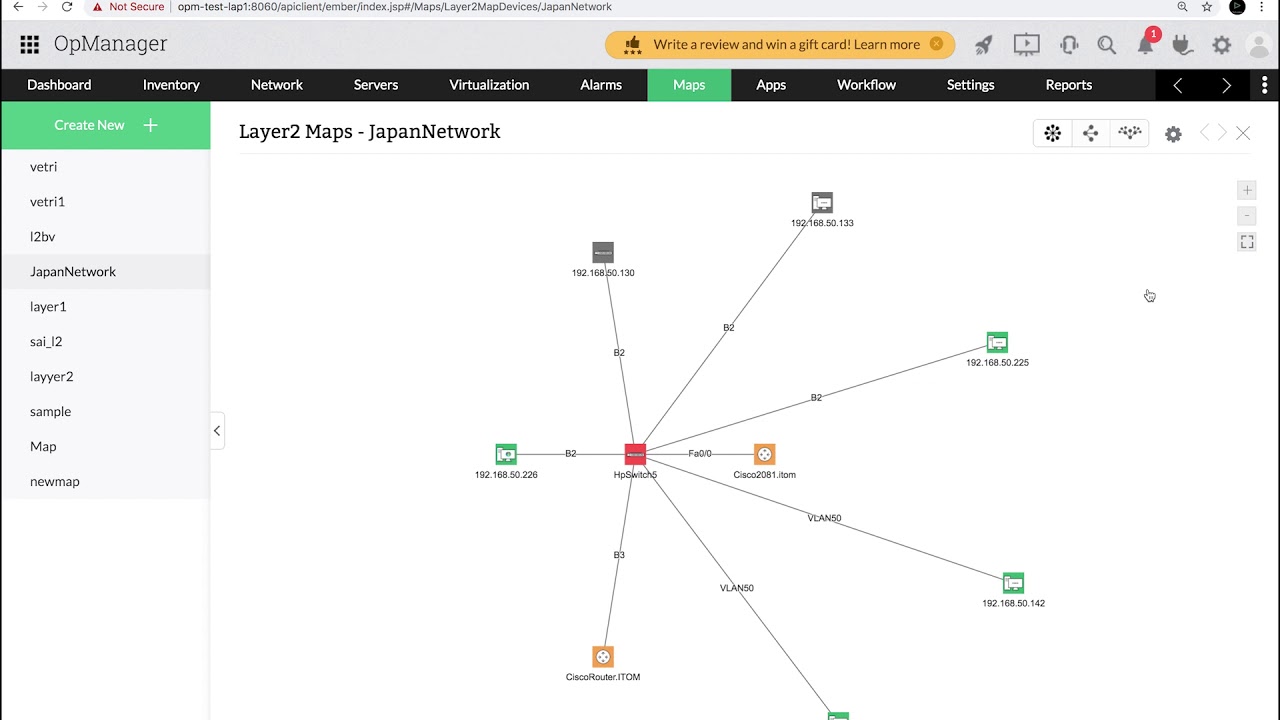
Task: Open the map settings gear icon
Action: pyautogui.click(x=1174, y=134)
